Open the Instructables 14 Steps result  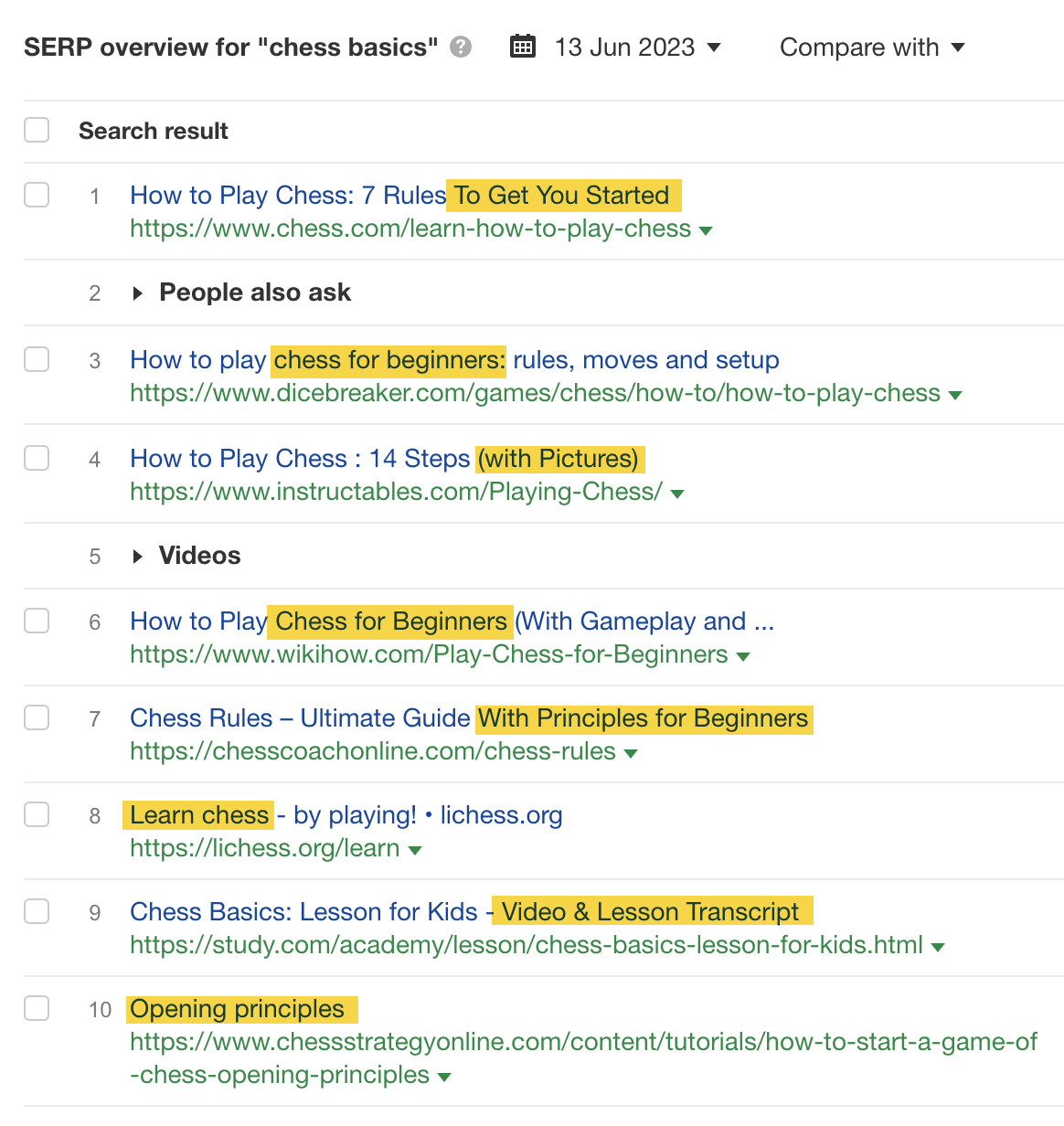click(x=384, y=458)
